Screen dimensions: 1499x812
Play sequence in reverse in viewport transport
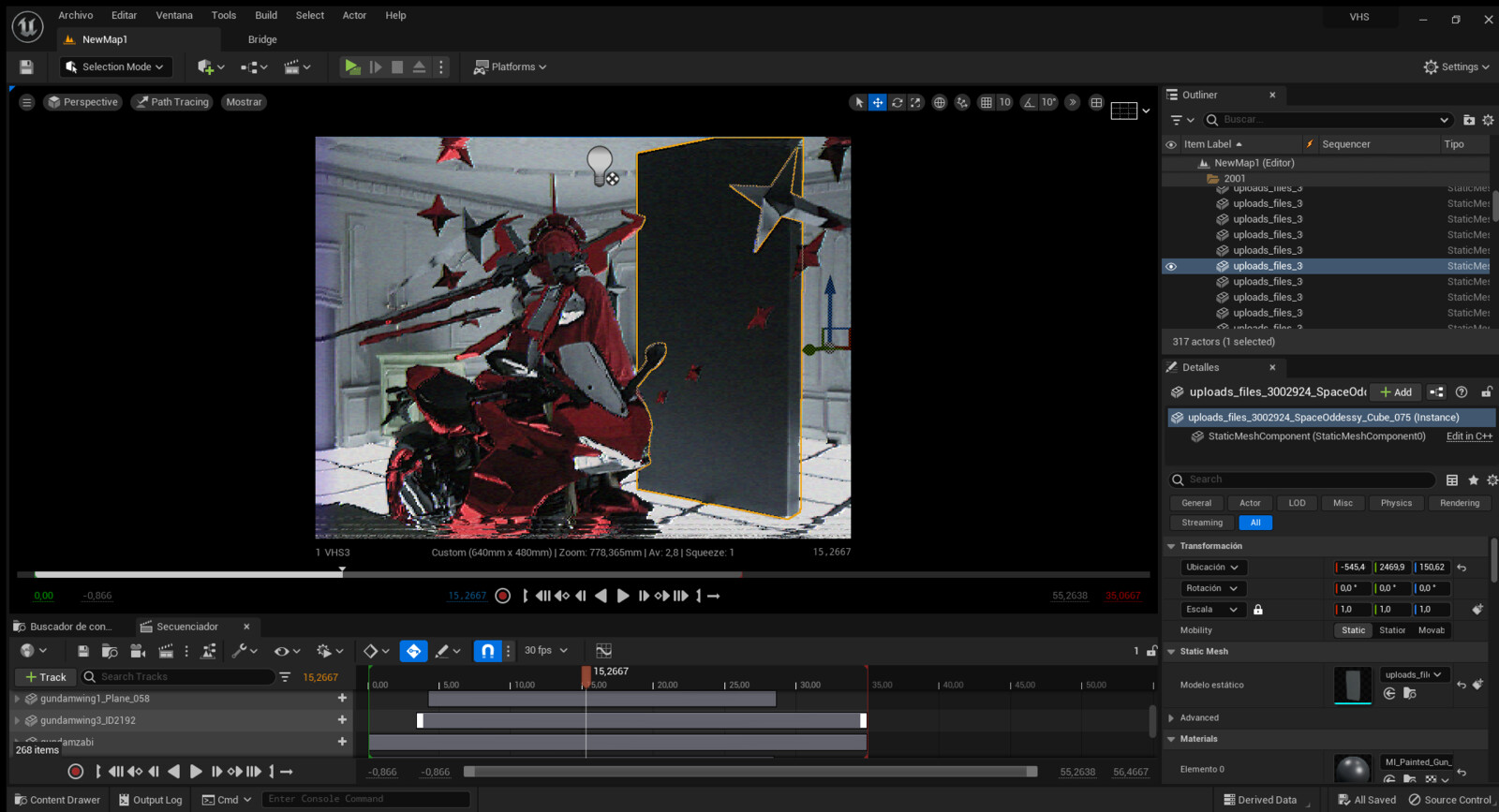(x=601, y=596)
